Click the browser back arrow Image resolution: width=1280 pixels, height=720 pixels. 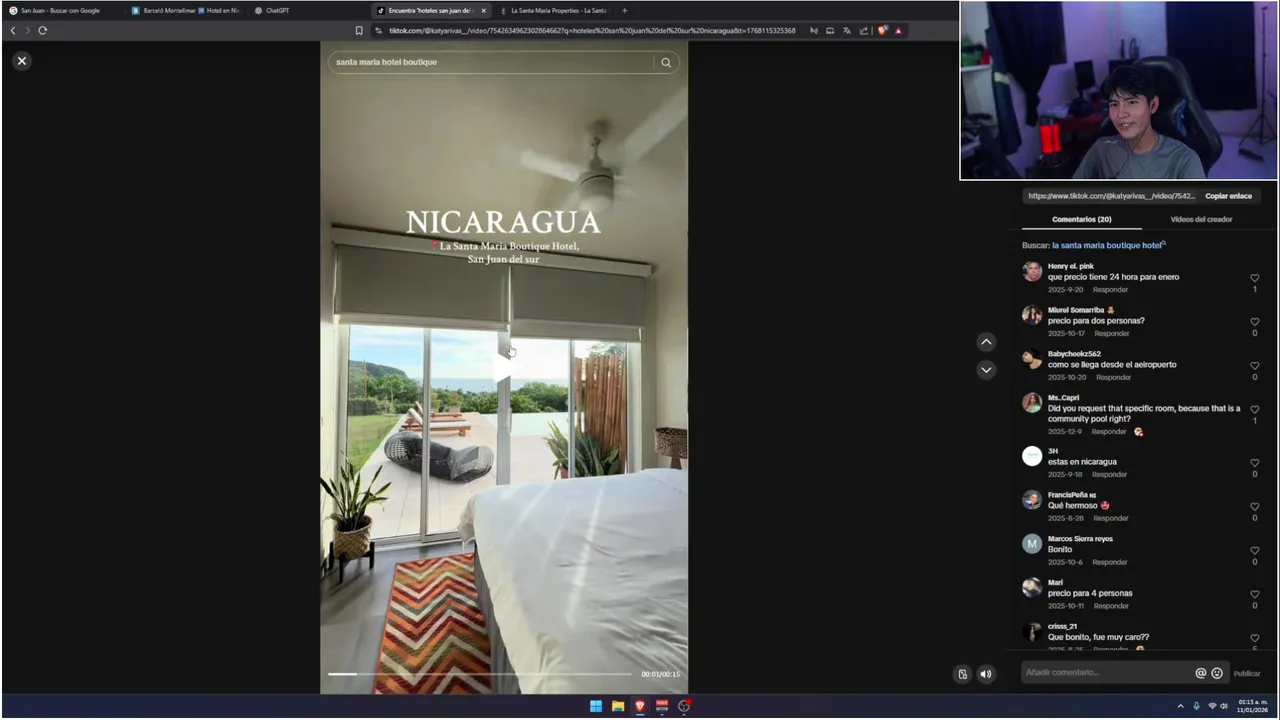click(13, 30)
